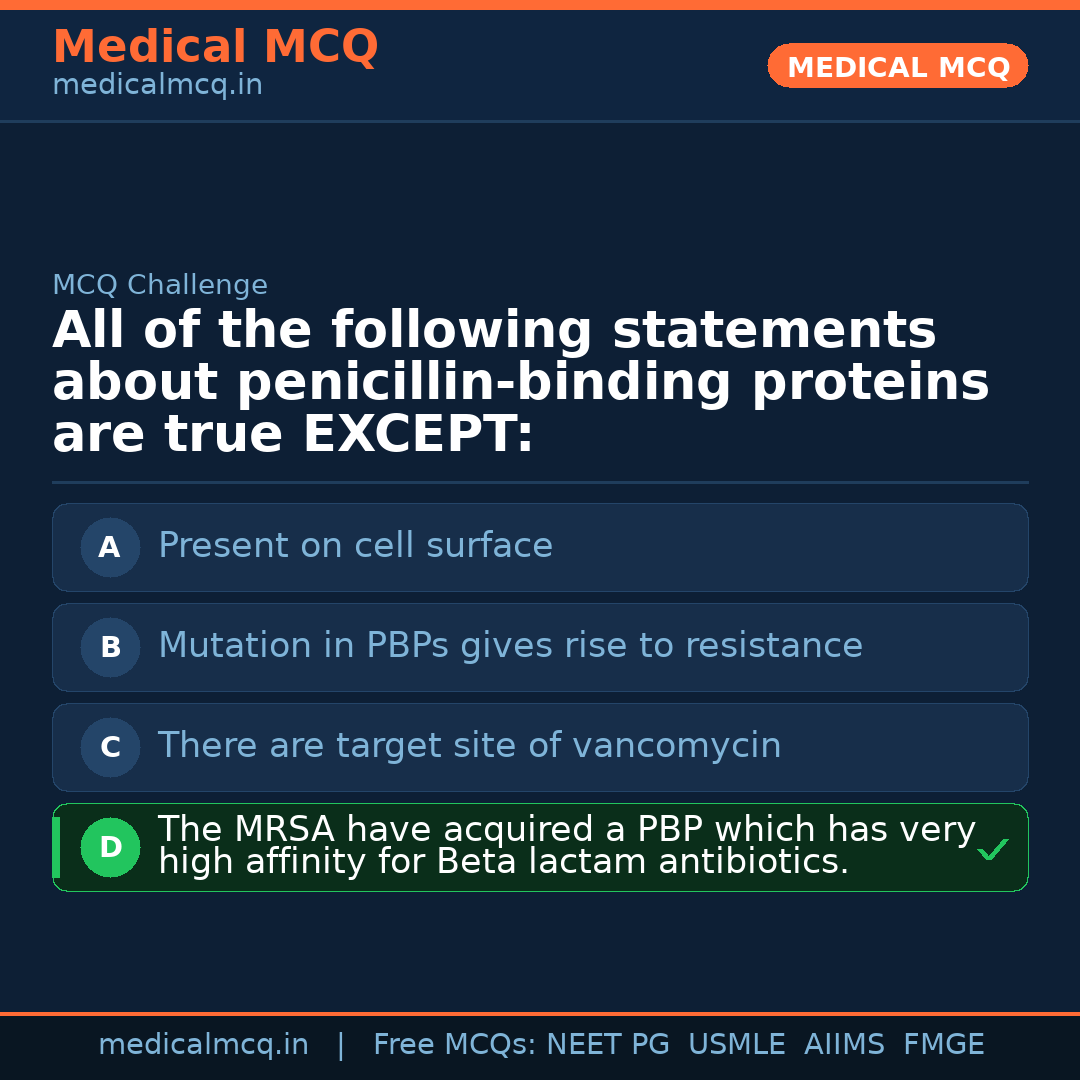Click the letter A option circle
This screenshot has height=1080, width=1080.
pyautogui.click(x=110, y=547)
